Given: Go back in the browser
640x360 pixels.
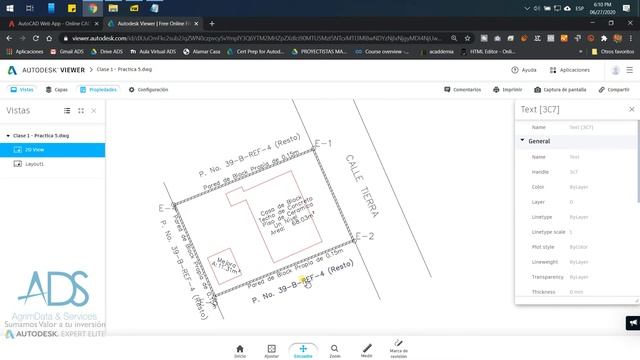Looking at the screenshot, I should (9, 38).
